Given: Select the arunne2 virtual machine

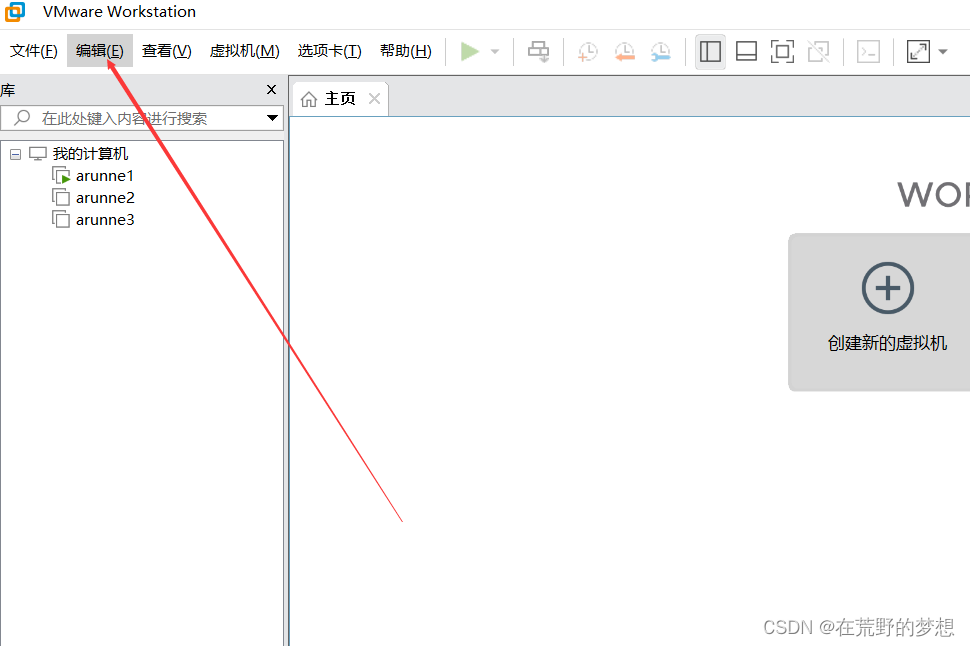Looking at the screenshot, I should click(x=105, y=198).
